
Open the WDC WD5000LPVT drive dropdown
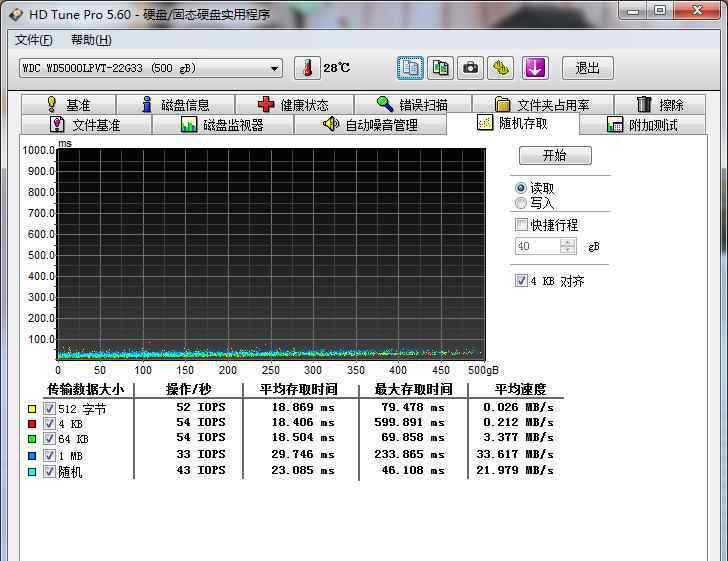pyautogui.click(x=150, y=68)
